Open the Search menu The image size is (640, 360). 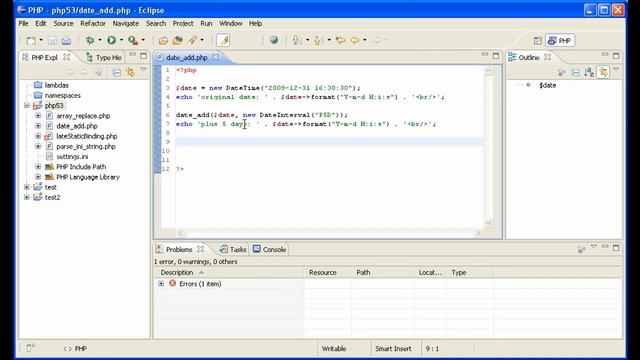[x=156, y=23]
